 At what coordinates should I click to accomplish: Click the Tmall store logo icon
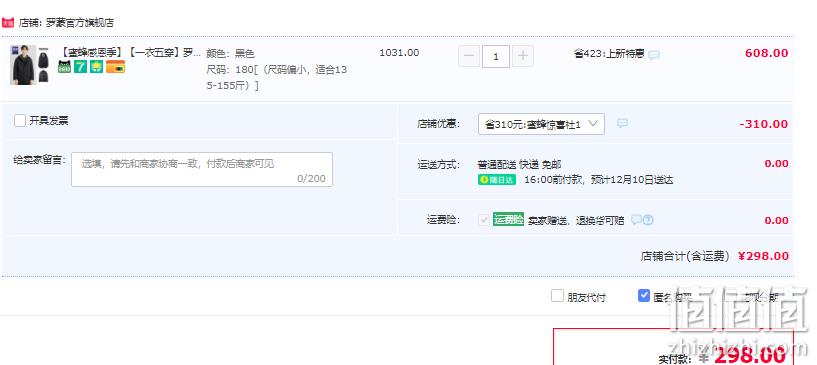pos(7,22)
